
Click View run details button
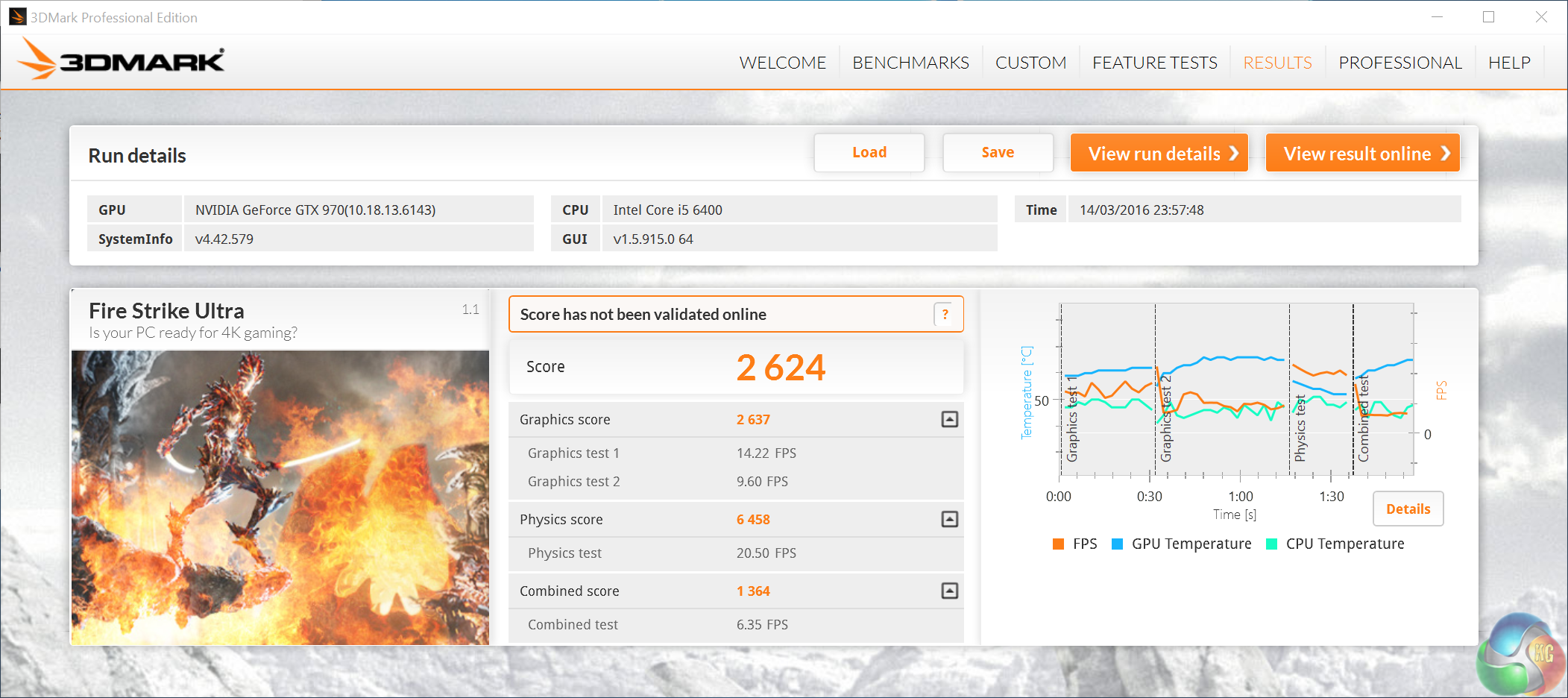point(1159,153)
